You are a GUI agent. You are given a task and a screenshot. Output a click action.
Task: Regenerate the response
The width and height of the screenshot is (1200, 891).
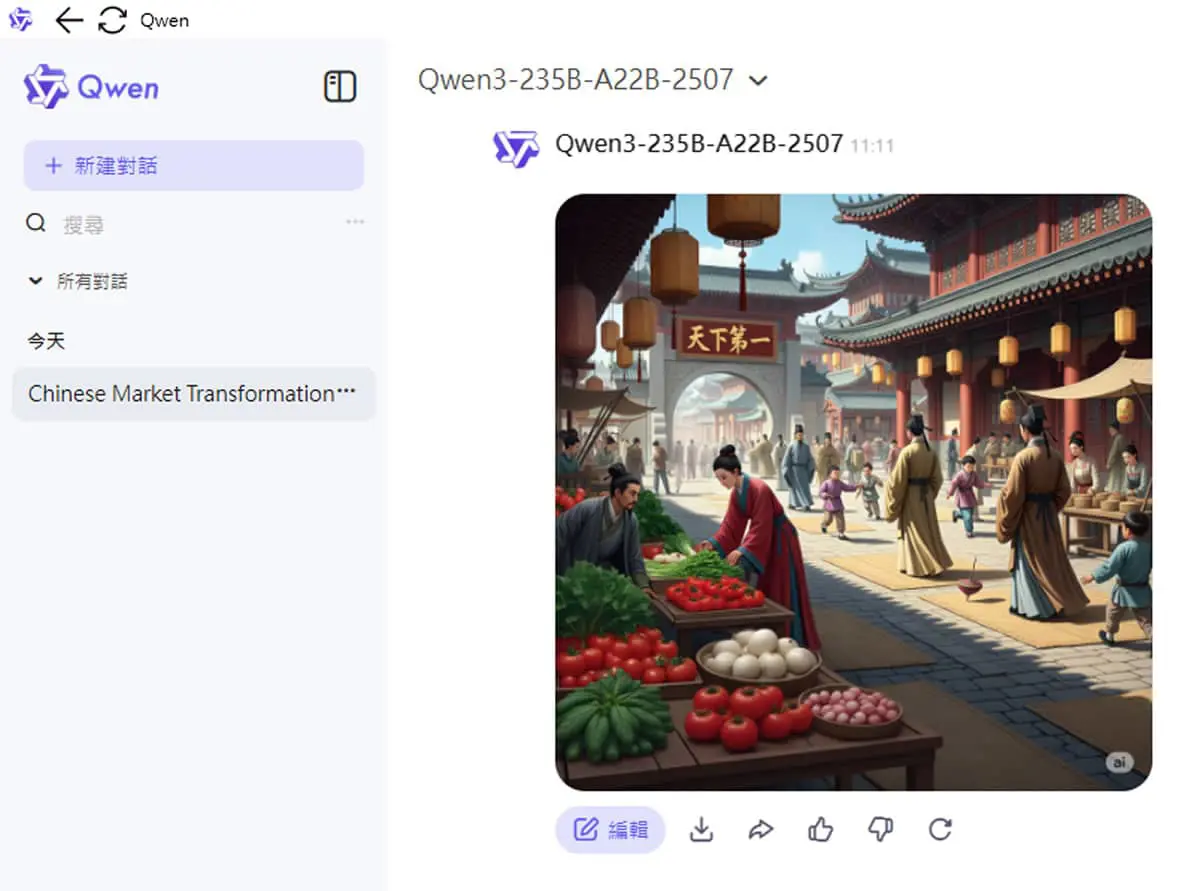940,829
